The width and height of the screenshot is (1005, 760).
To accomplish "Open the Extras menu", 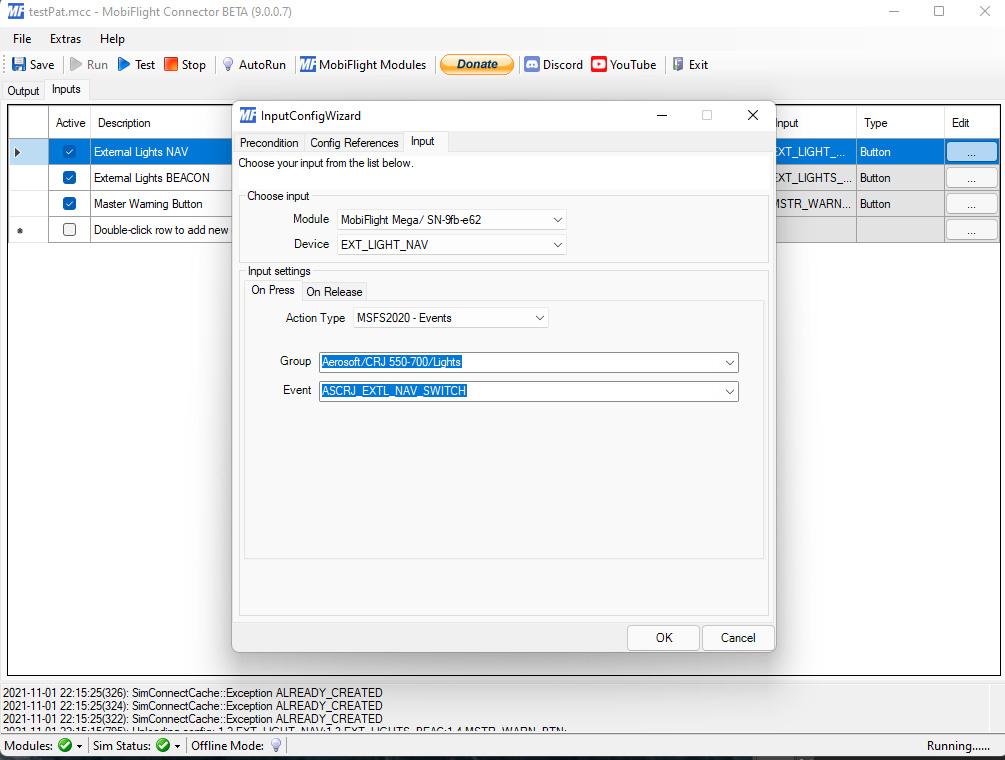I will click(65, 39).
